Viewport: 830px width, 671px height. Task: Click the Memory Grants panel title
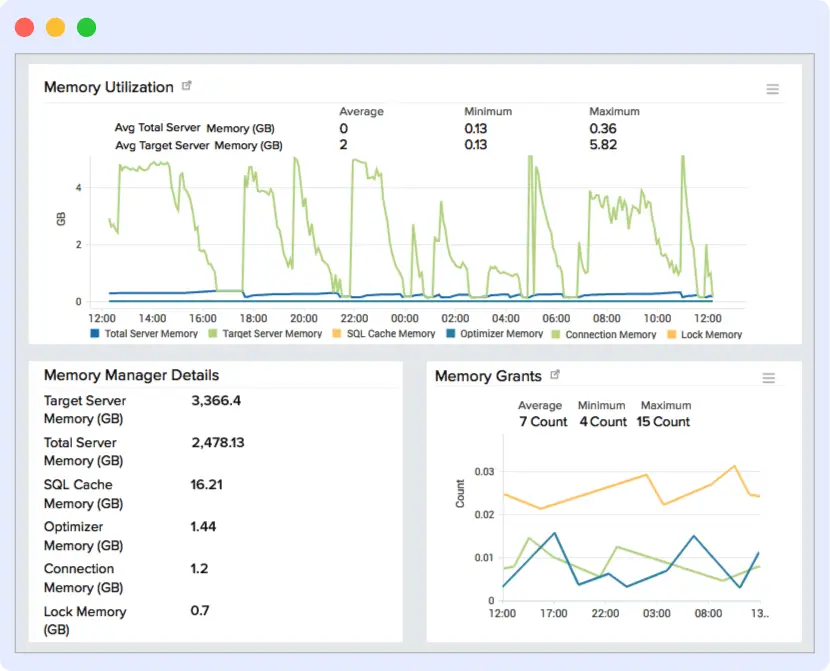point(489,377)
